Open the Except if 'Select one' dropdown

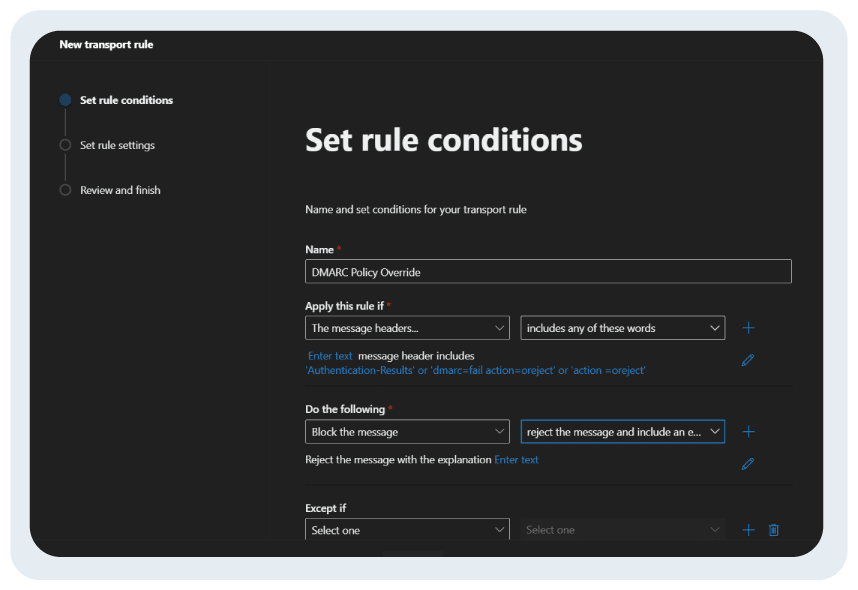(x=407, y=530)
